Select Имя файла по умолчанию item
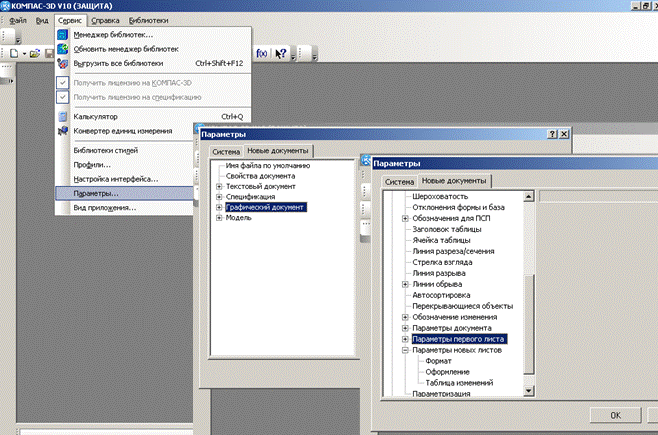Image resolution: width=658 pixels, height=435 pixels. pyautogui.click(x=268, y=166)
